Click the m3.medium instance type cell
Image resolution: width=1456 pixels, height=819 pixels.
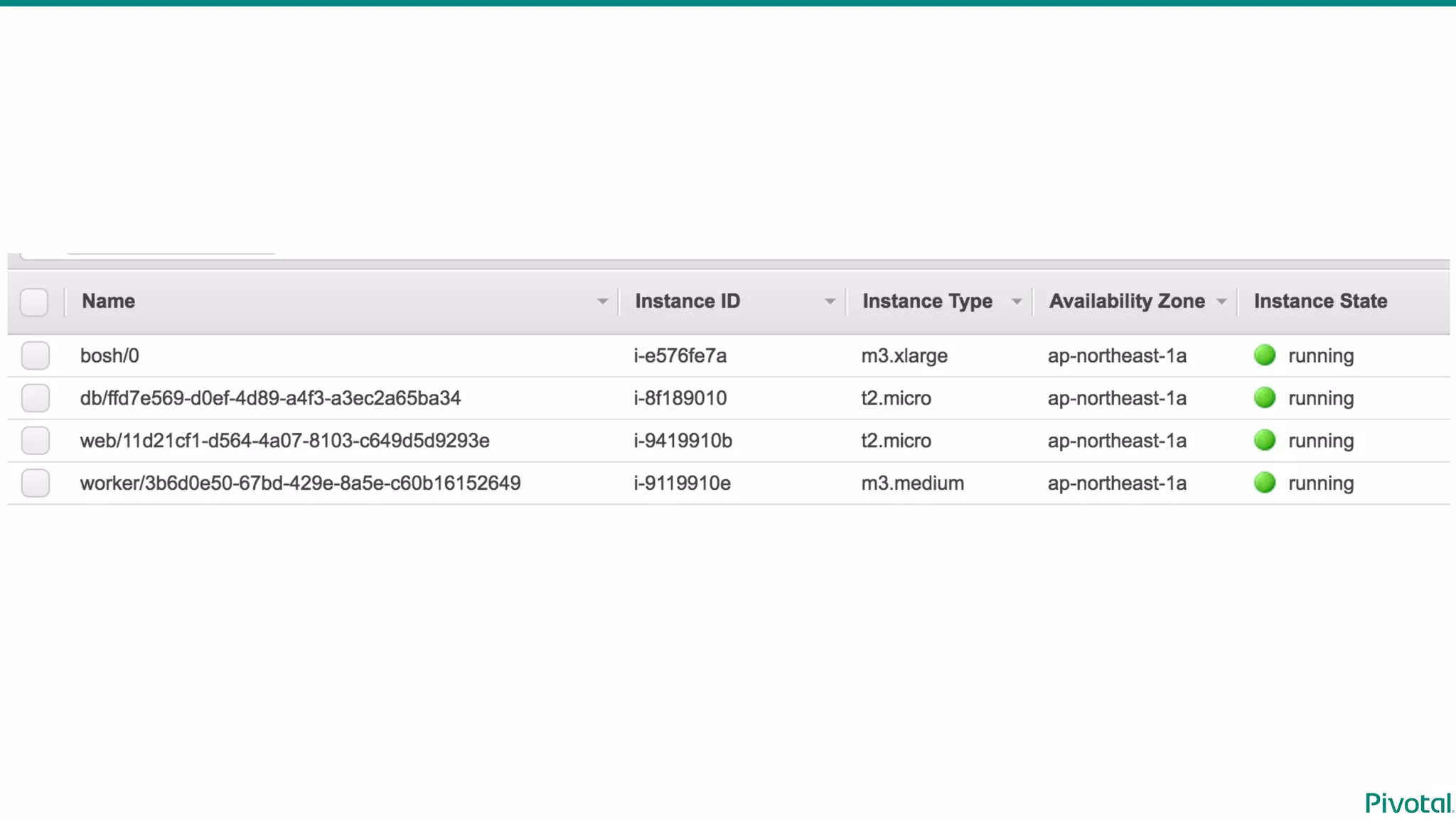[x=912, y=483]
